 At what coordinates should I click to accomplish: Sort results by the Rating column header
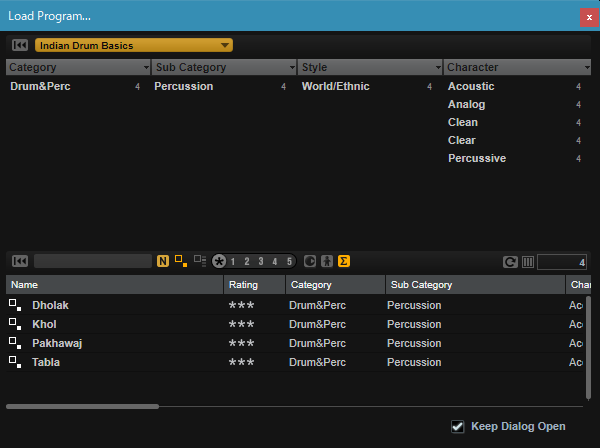[254, 285]
